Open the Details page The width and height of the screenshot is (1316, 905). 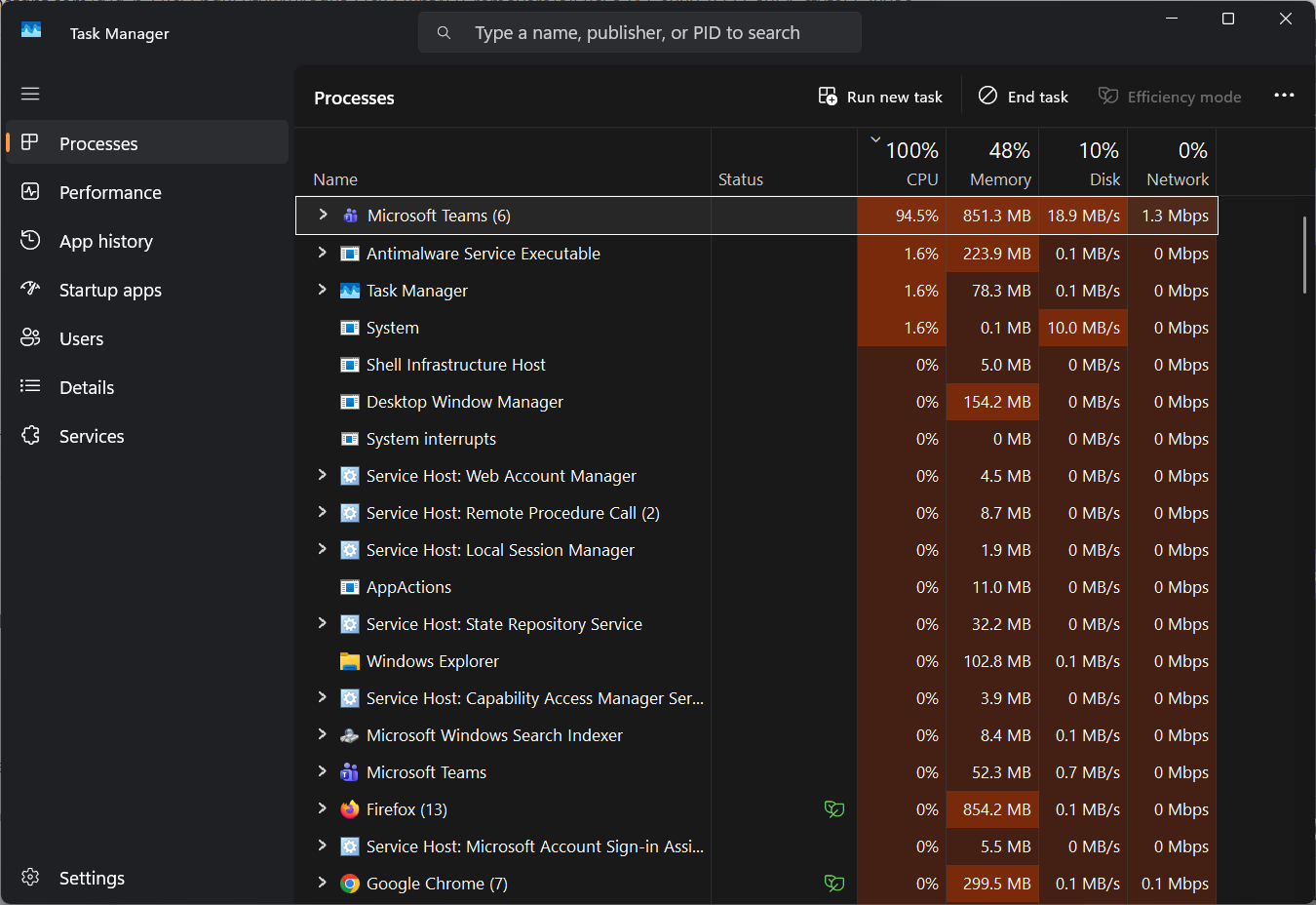tap(86, 387)
